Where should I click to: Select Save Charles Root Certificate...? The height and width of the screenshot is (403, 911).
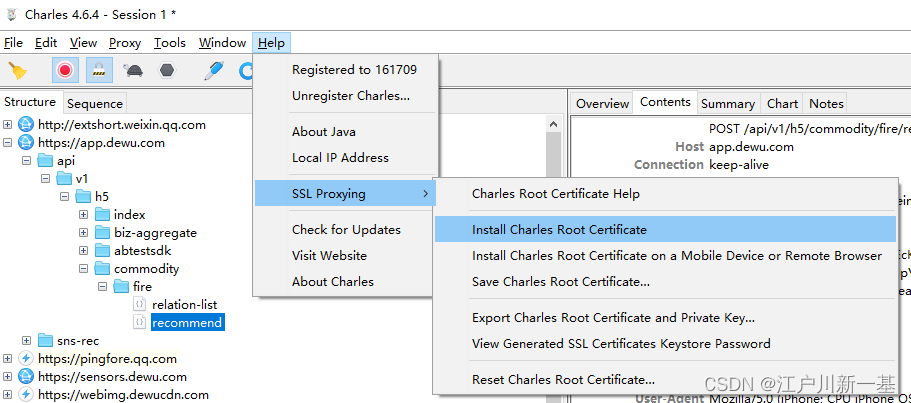[665, 282]
